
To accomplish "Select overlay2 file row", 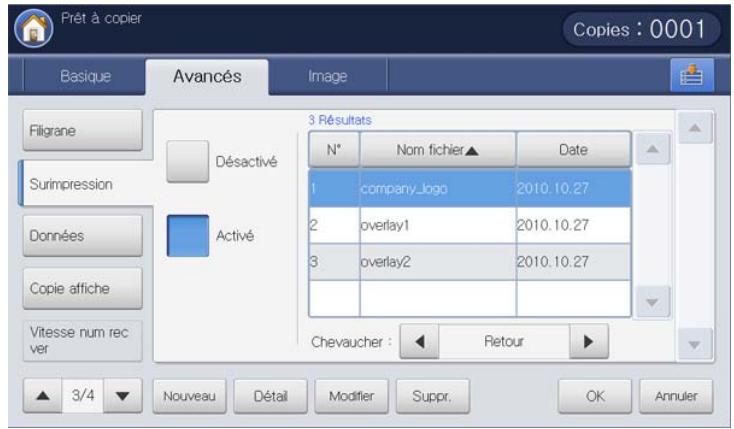I will (470, 262).
